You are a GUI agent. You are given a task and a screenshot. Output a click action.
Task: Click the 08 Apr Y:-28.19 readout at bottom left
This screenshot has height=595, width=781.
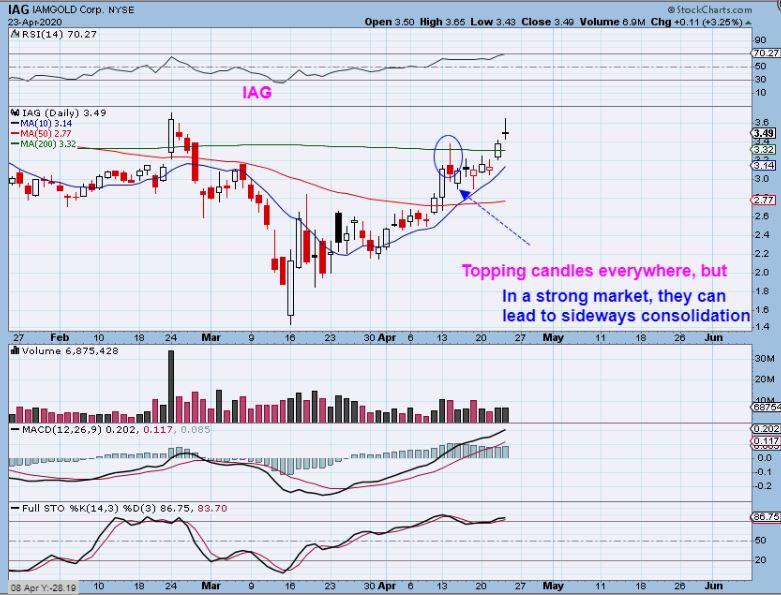(x=43, y=588)
